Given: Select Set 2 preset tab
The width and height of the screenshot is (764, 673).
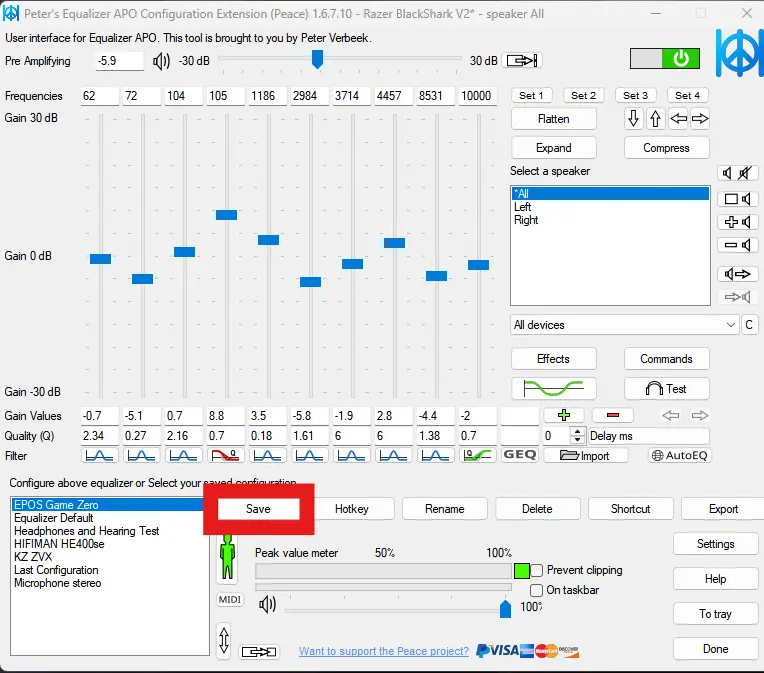Looking at the screenshot, I should [583, 96].
